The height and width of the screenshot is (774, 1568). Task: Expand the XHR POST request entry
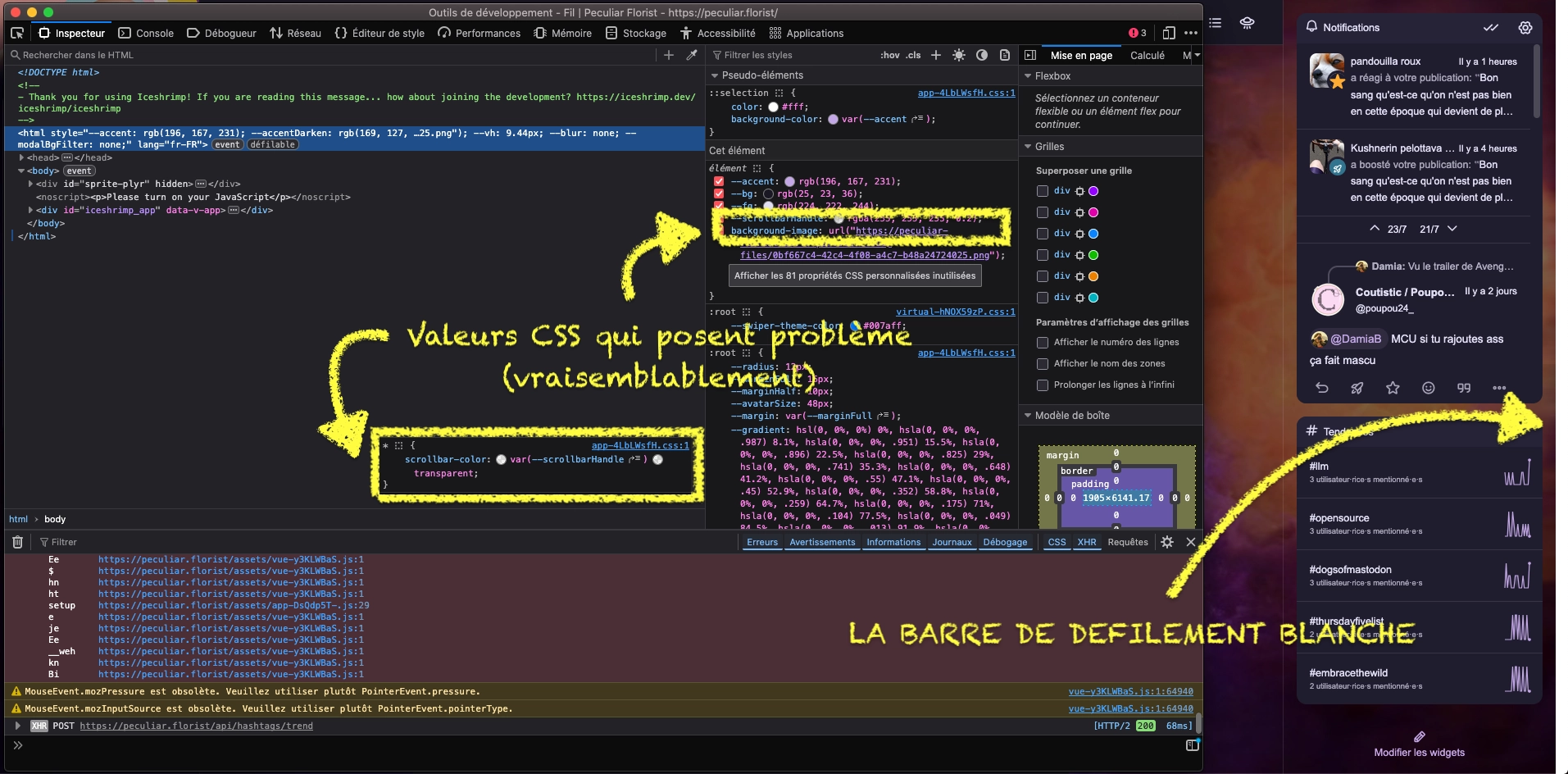pyautogui.click(x=17, y=726)
